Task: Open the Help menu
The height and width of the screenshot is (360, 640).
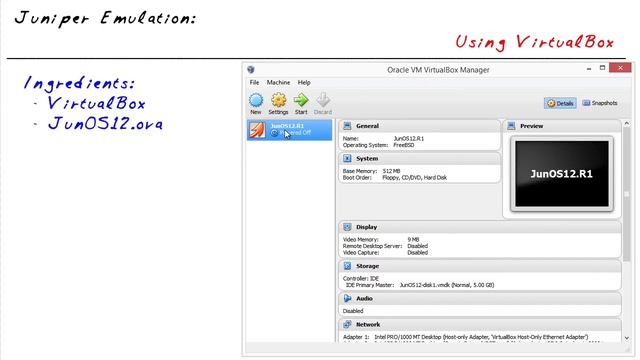Action: tap(304, 82)
